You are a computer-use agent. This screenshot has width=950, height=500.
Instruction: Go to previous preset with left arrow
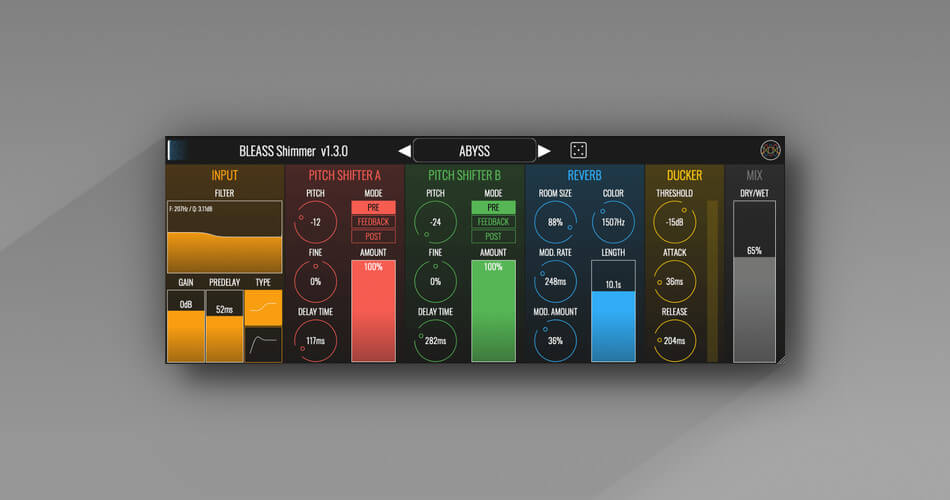tap(404, 151)
